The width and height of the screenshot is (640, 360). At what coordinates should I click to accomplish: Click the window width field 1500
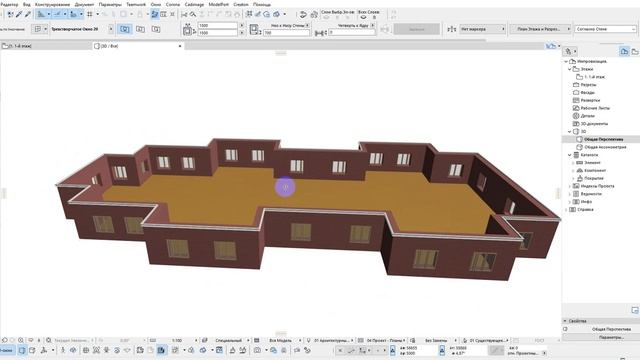pyautogui.click(x=218, y=25)
